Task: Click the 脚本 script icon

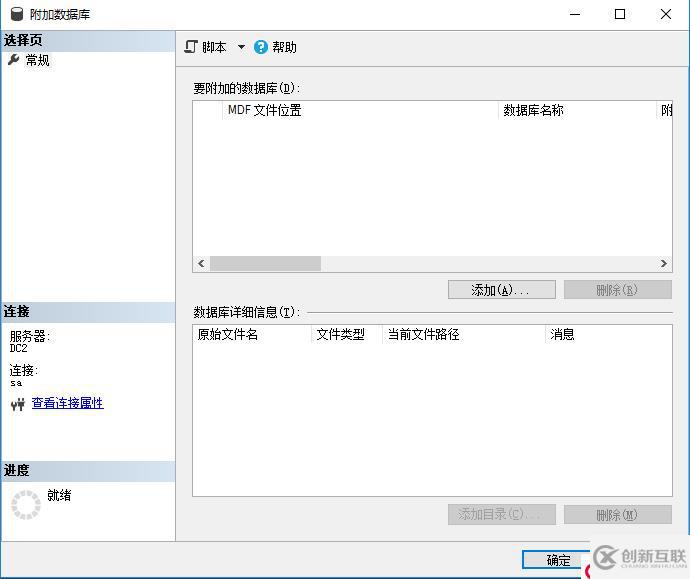Action: point(191,47)
